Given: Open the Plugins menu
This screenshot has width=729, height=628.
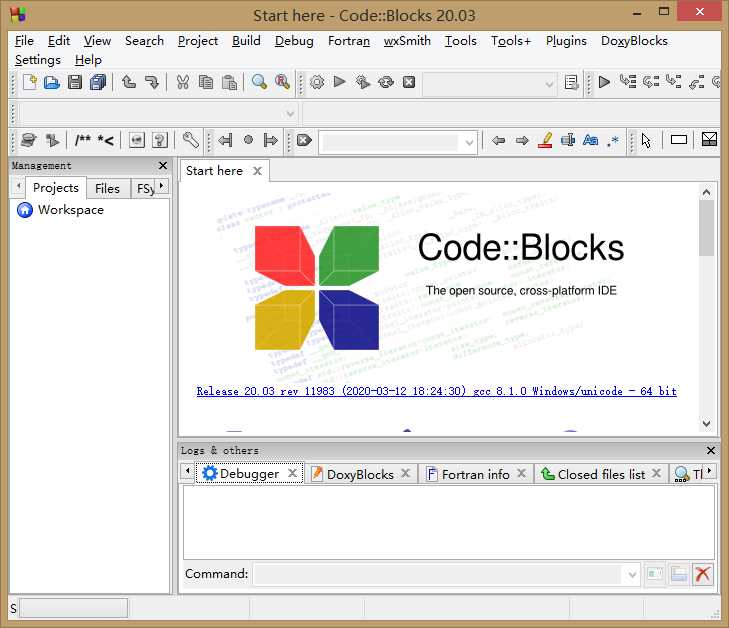Looking at the screenshot, I should click(x=566, y=41).
